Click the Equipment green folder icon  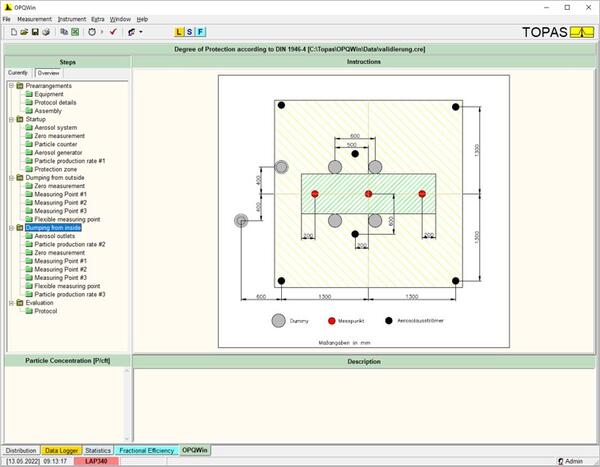point(29,94)
